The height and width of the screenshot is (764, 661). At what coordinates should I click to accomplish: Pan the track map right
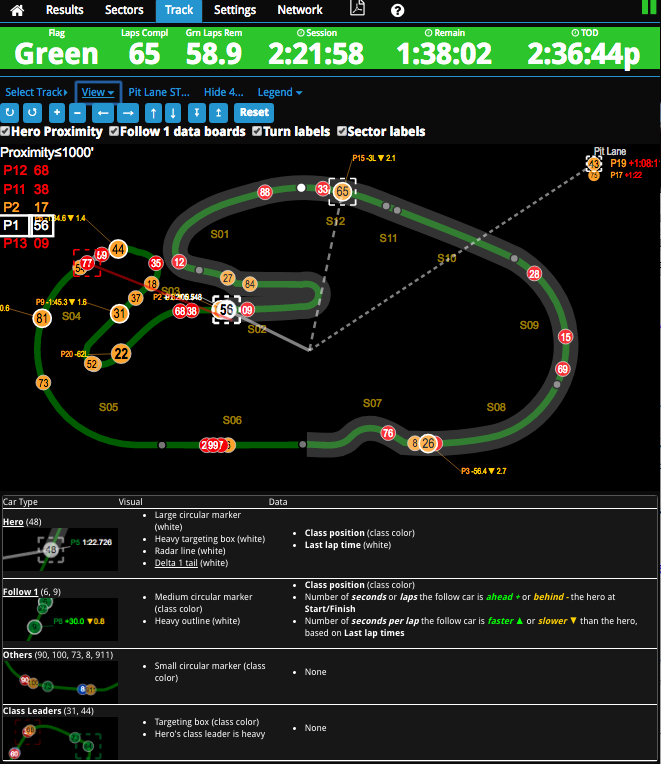[126, 112]
